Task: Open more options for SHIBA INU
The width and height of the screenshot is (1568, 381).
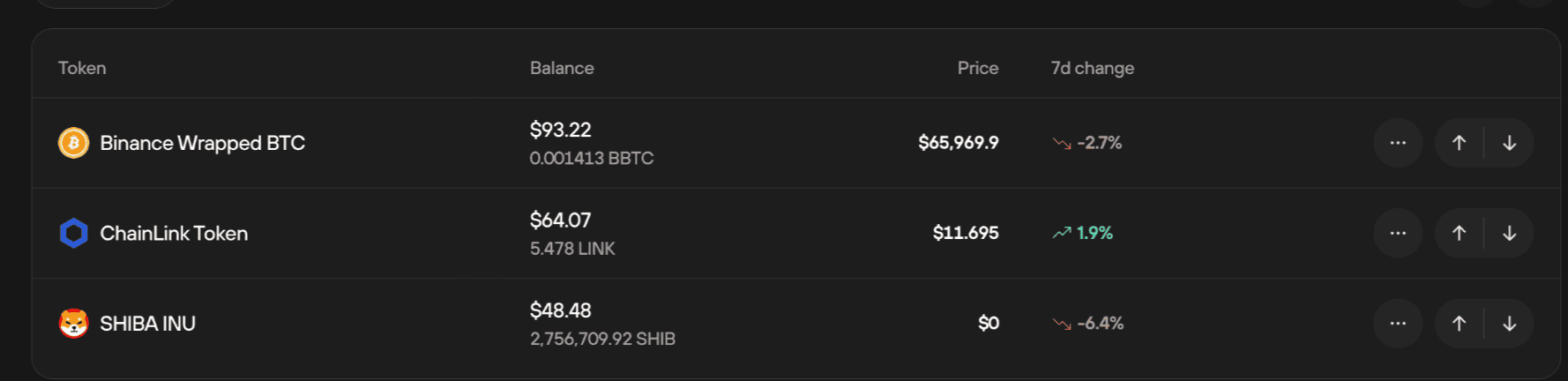Action: coord(1398,323)
